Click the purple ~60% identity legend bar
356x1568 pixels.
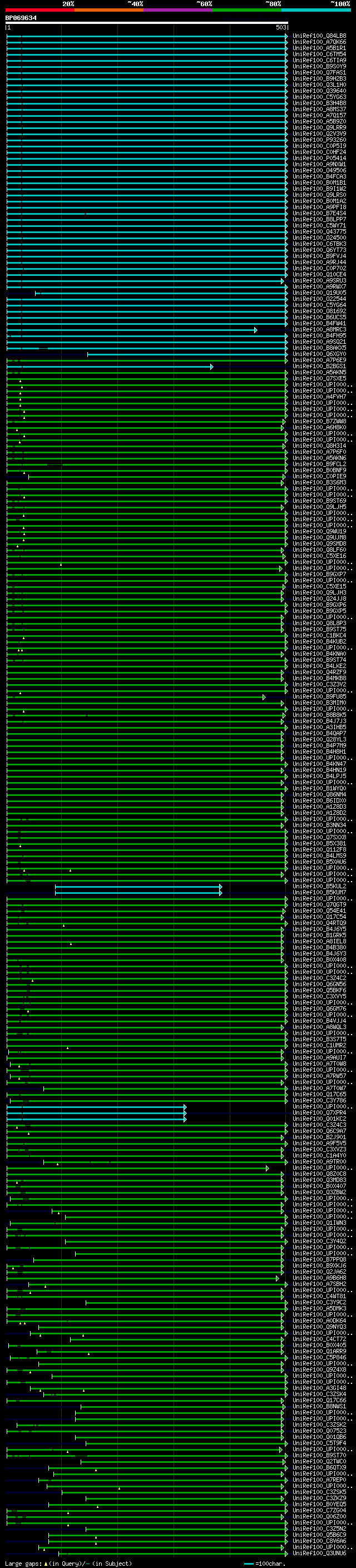[179, 10]
